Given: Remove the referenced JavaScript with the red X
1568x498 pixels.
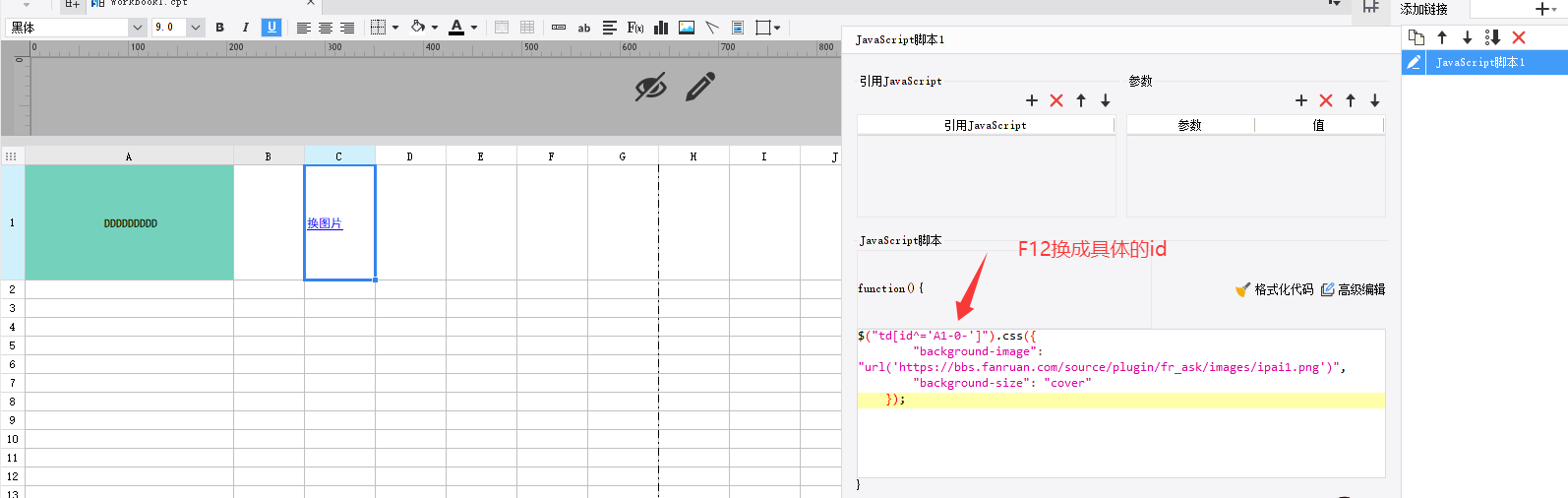Looking at the screenshot, I should 1056,100.
